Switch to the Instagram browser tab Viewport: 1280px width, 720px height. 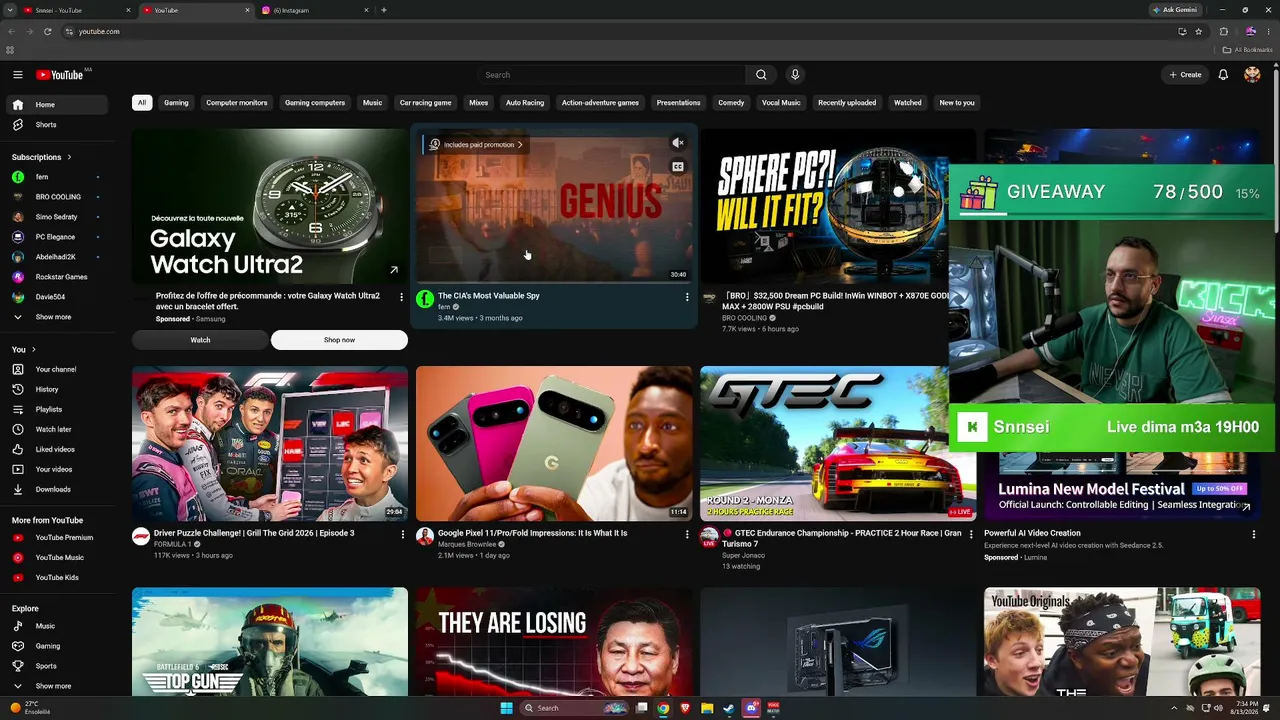pyautogui.click(x=315, y=10)
